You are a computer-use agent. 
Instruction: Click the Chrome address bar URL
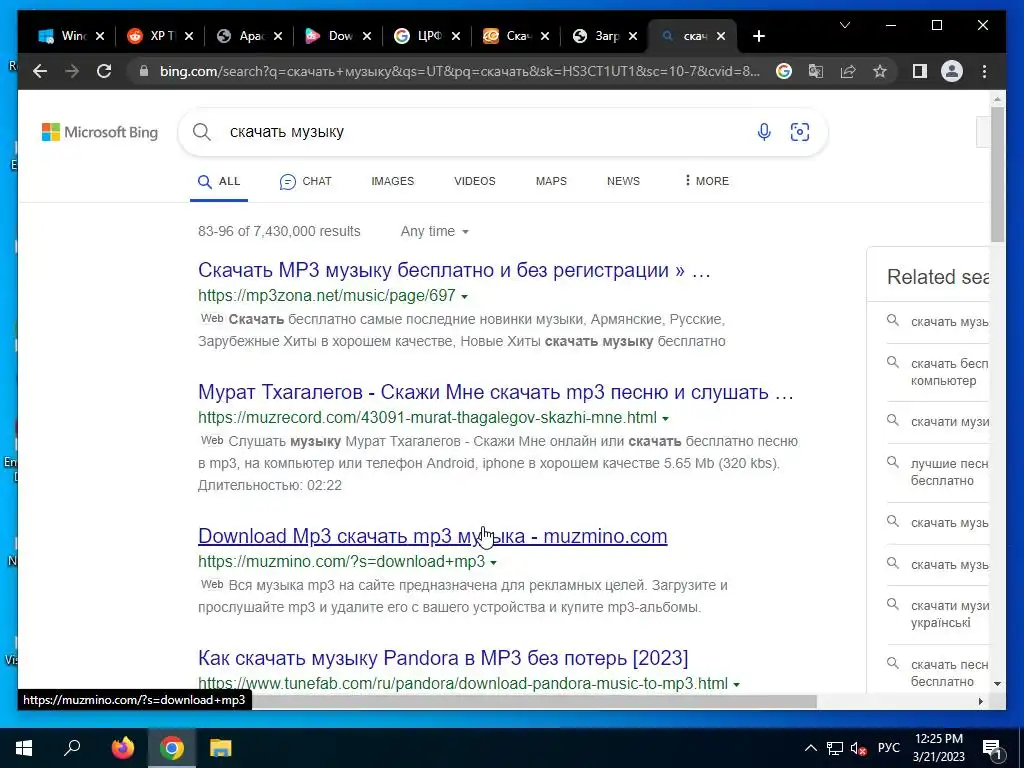[460, 71]
